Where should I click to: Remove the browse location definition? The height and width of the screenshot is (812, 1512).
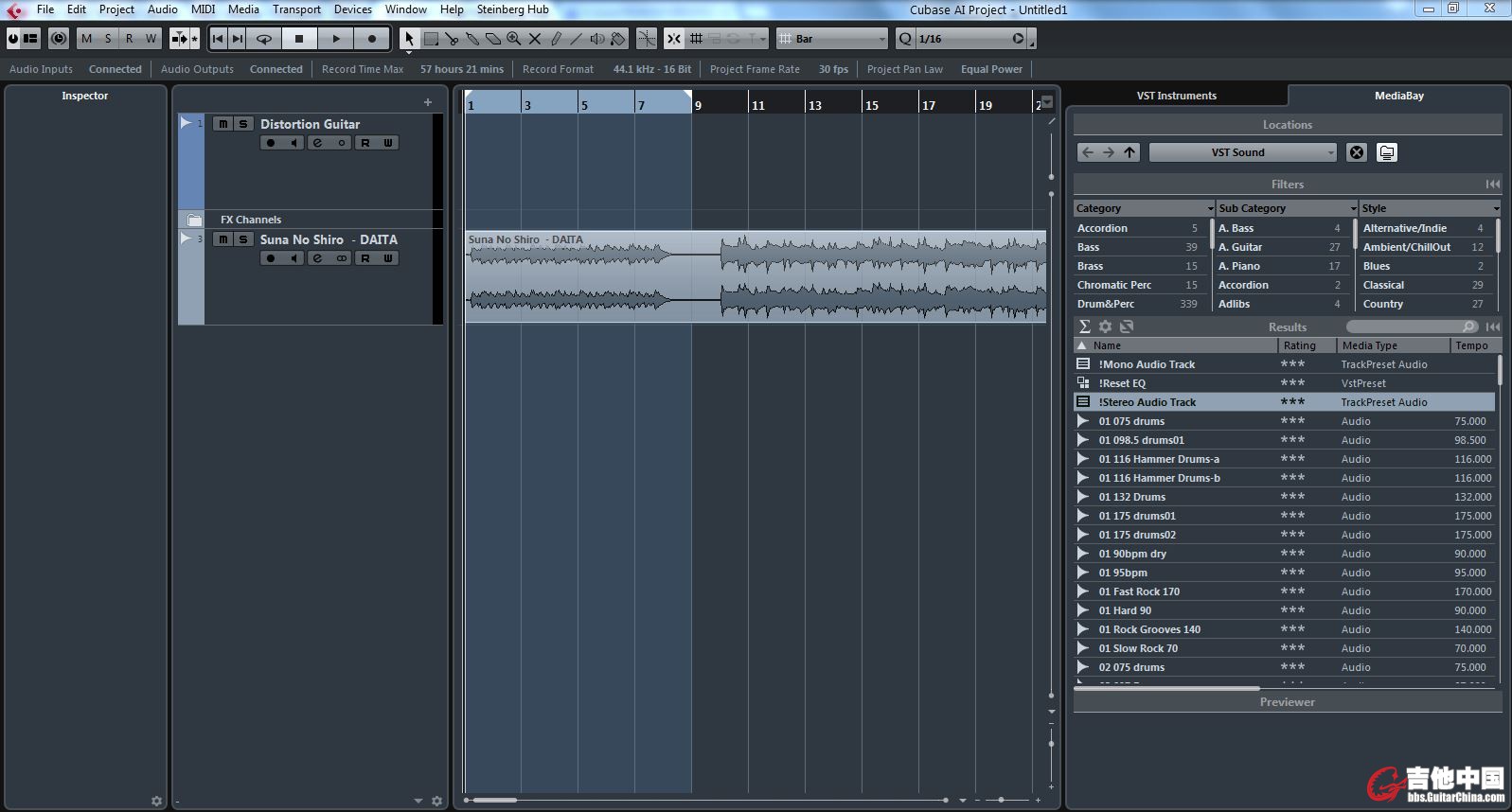pos(1357,152)
